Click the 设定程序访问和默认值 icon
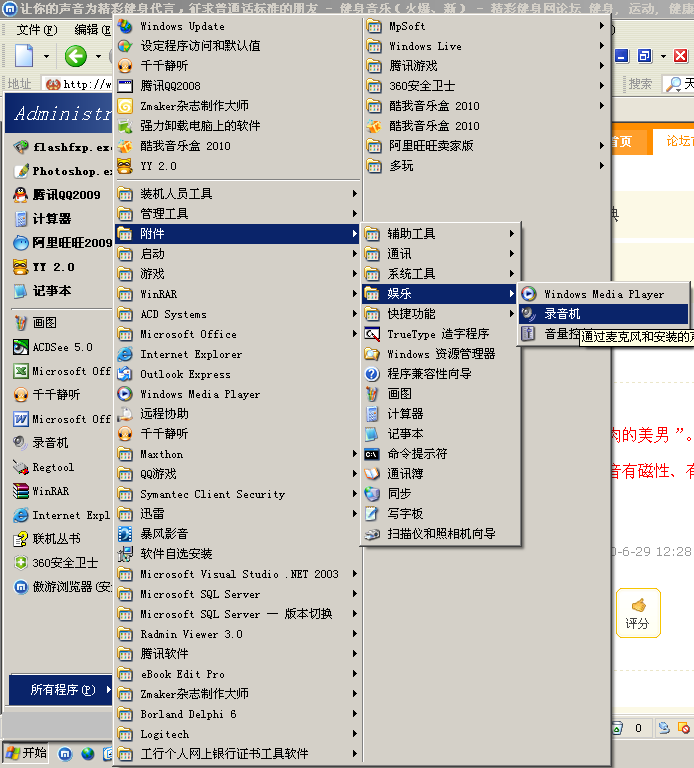The height and width of the screenshot is (768, 694). 125,46
